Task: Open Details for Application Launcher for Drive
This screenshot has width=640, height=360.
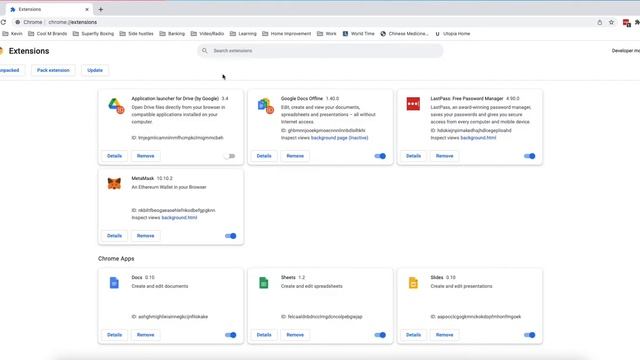Action: point(114,156)
